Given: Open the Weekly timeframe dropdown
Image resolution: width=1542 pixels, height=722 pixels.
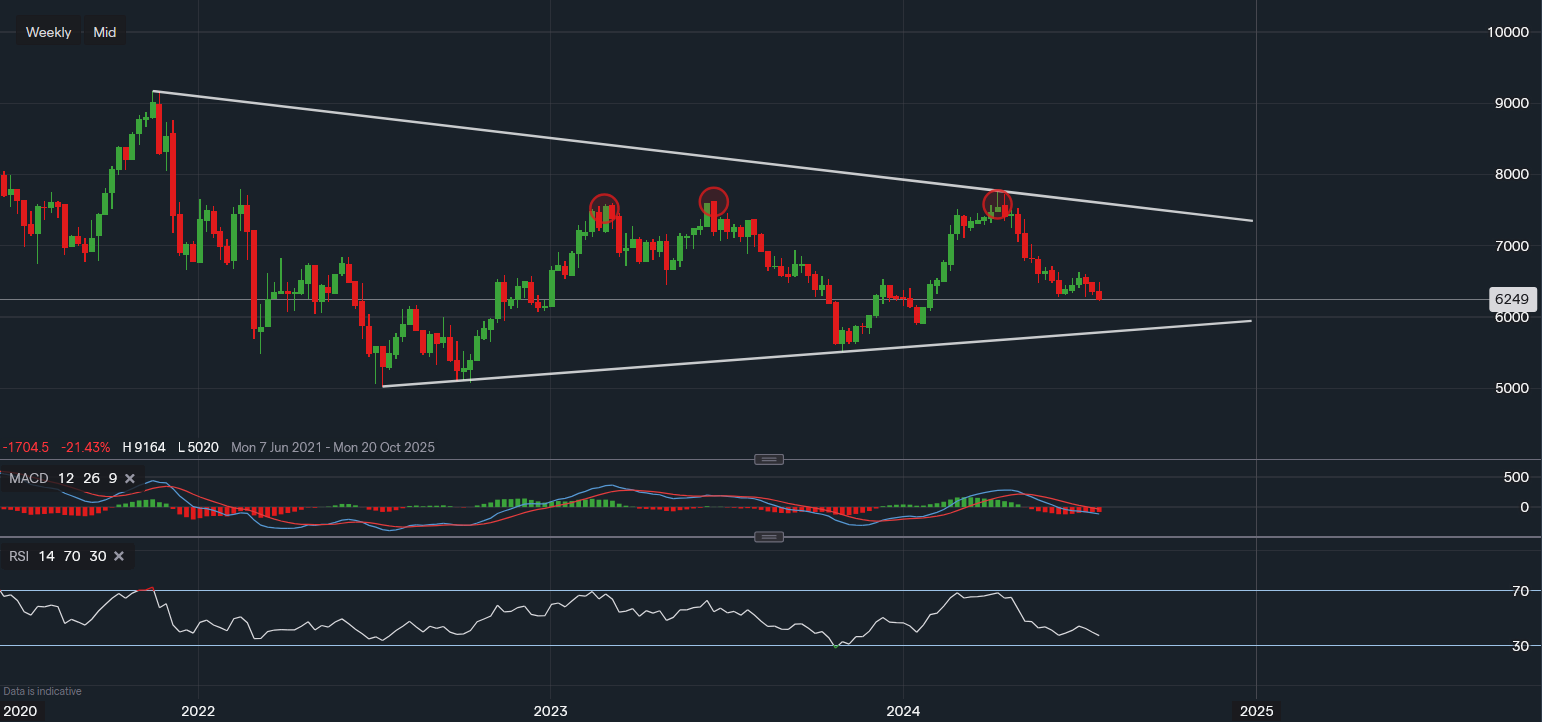Looking at the screenshot, I should [48, 32].
